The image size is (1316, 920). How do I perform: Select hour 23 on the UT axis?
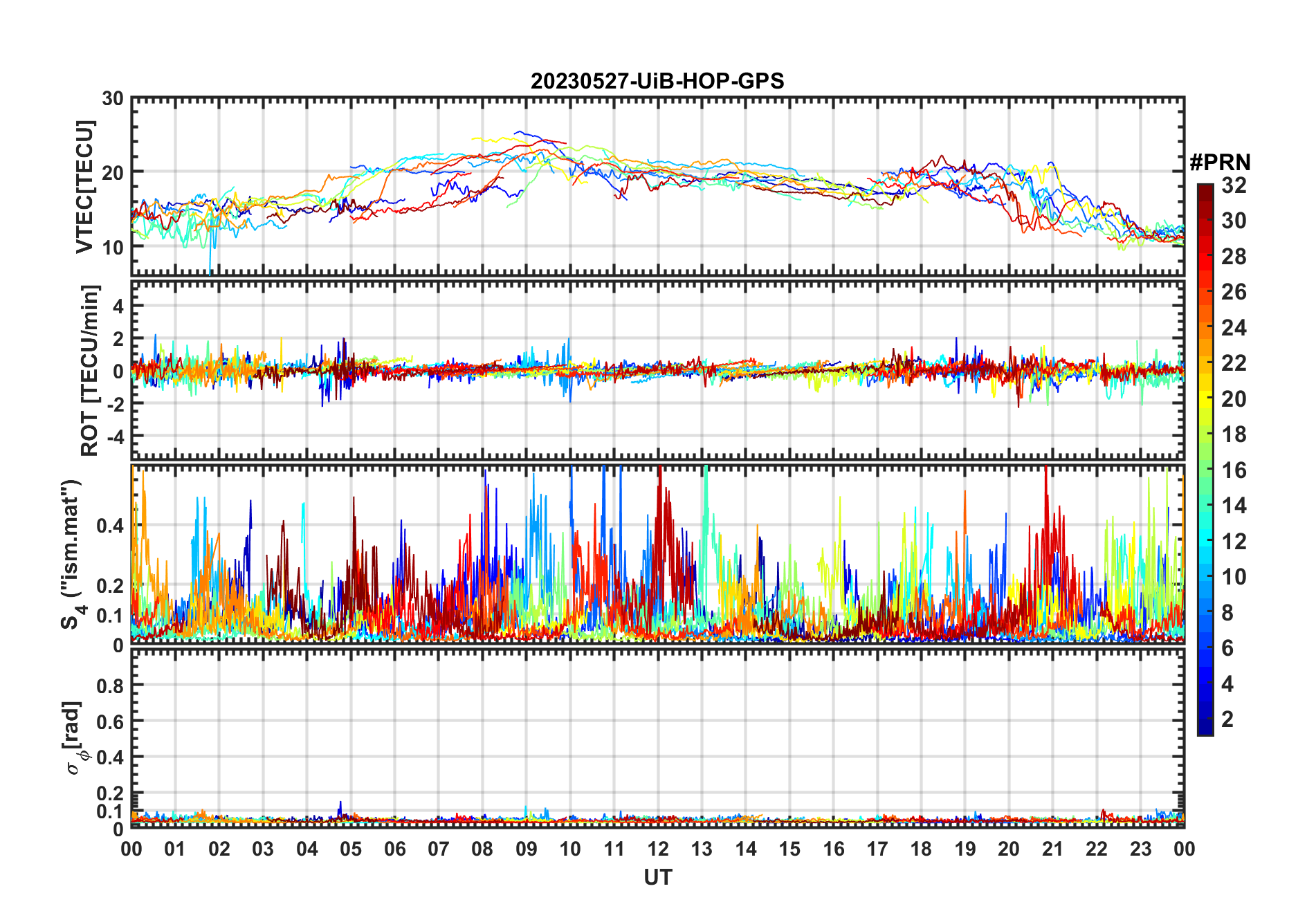(x=1140, y=849)
